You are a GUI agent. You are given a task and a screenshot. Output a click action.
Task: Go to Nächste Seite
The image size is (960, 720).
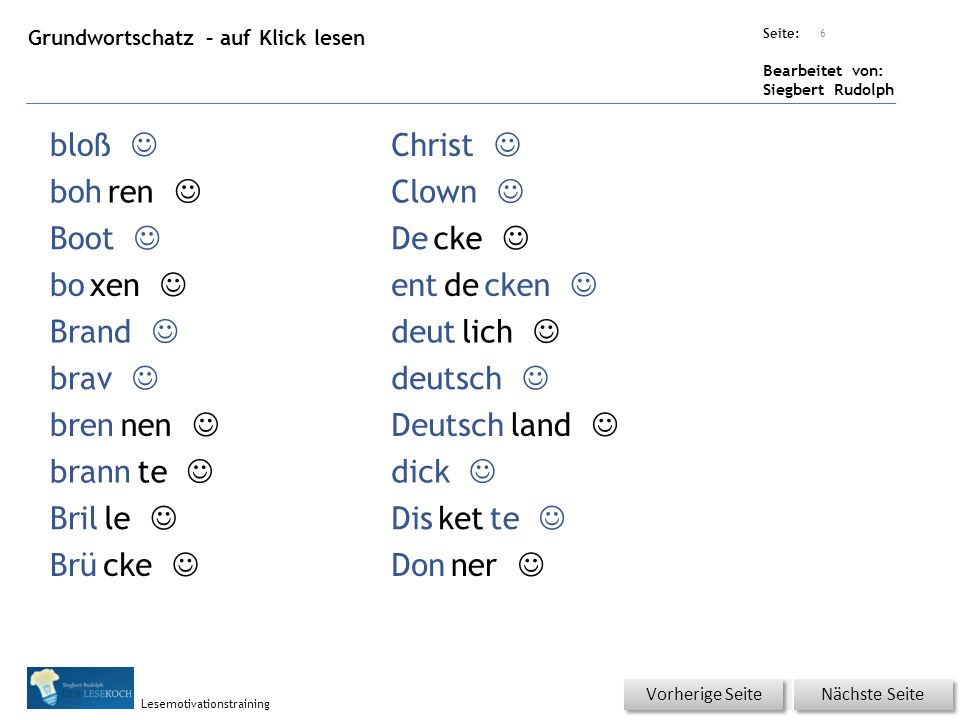tap(872, 694)
